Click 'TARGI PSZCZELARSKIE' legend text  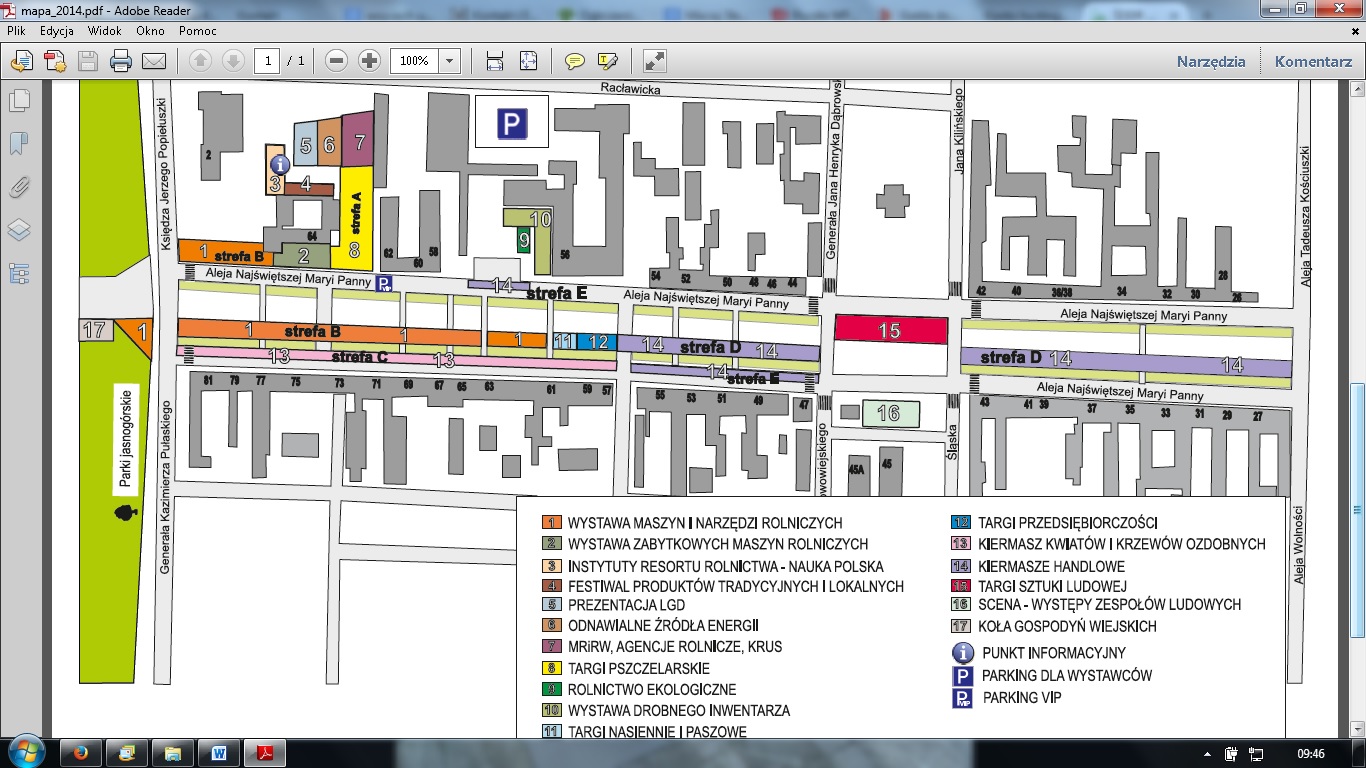coord(639,668)
